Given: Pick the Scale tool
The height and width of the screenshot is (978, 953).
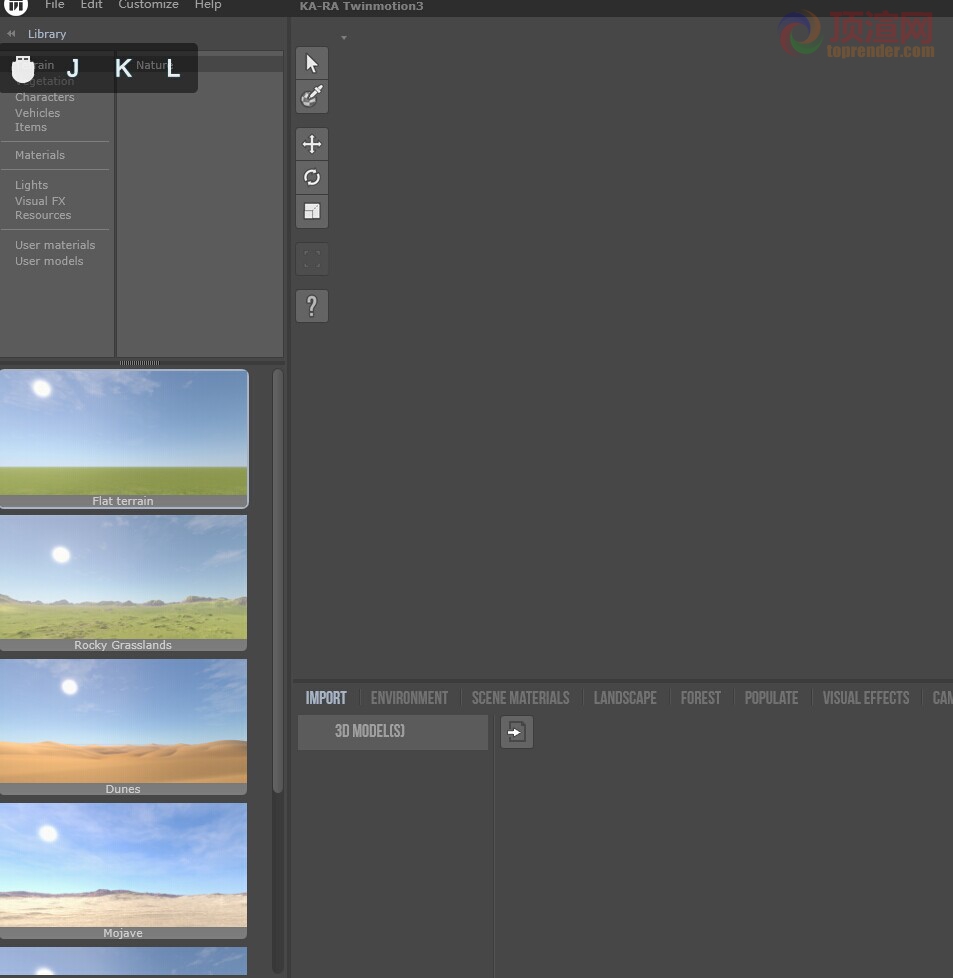Looking at the screenshot, I should point(312,211).
